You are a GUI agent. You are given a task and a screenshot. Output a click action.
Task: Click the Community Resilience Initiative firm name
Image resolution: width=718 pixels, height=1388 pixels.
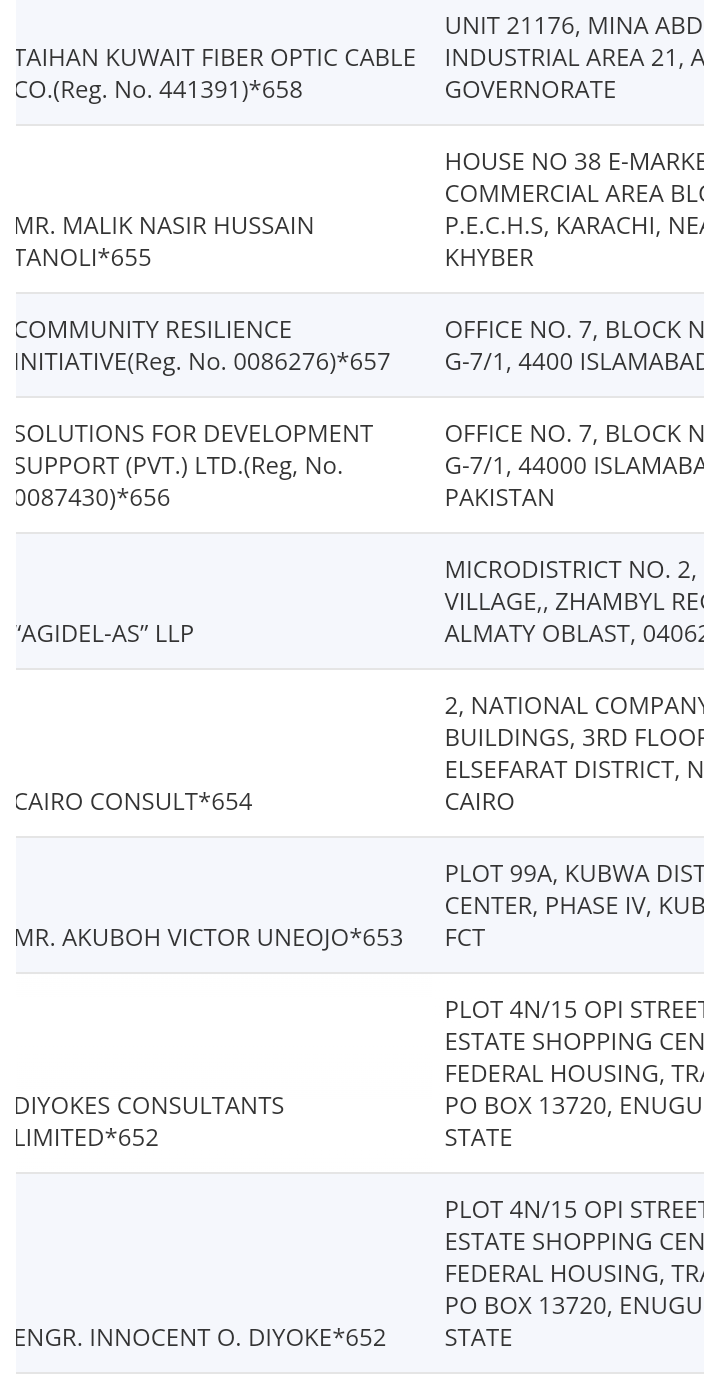click(202, 345)
